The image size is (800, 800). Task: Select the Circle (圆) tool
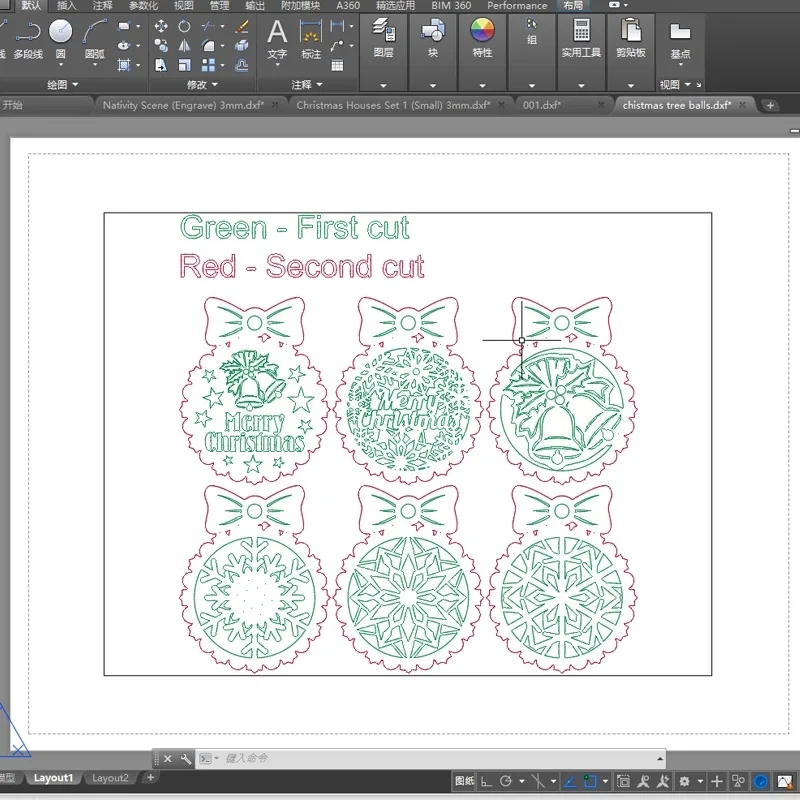(x=60, y=39)
